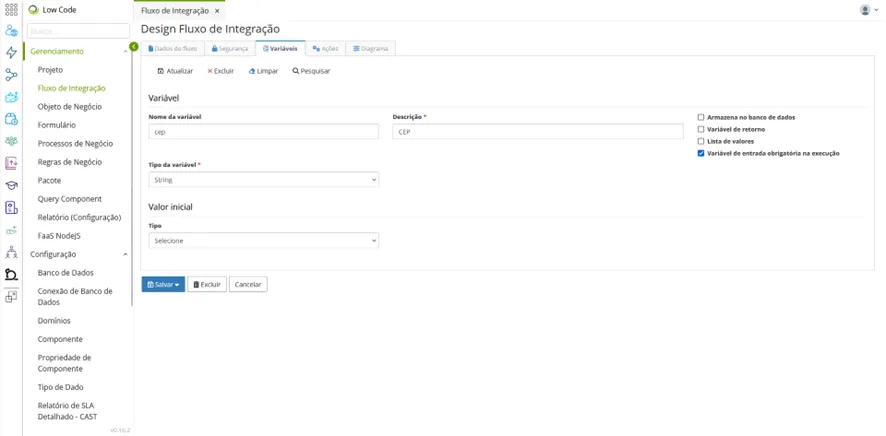886x436 pixels.
Task: Click the people group sidebar icon
Action: tap(11, 141)
